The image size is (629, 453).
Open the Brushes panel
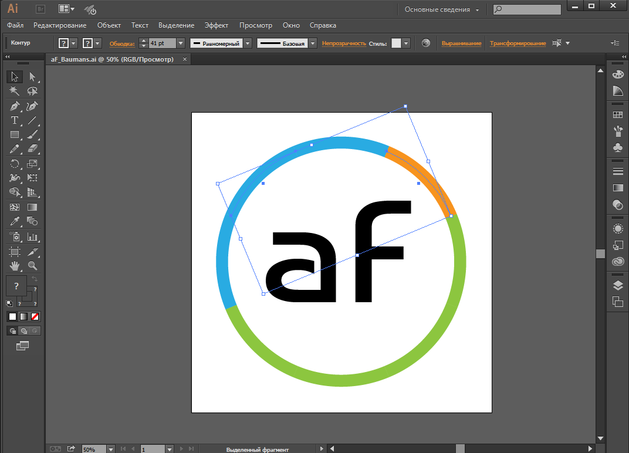(x=618, y=131)
